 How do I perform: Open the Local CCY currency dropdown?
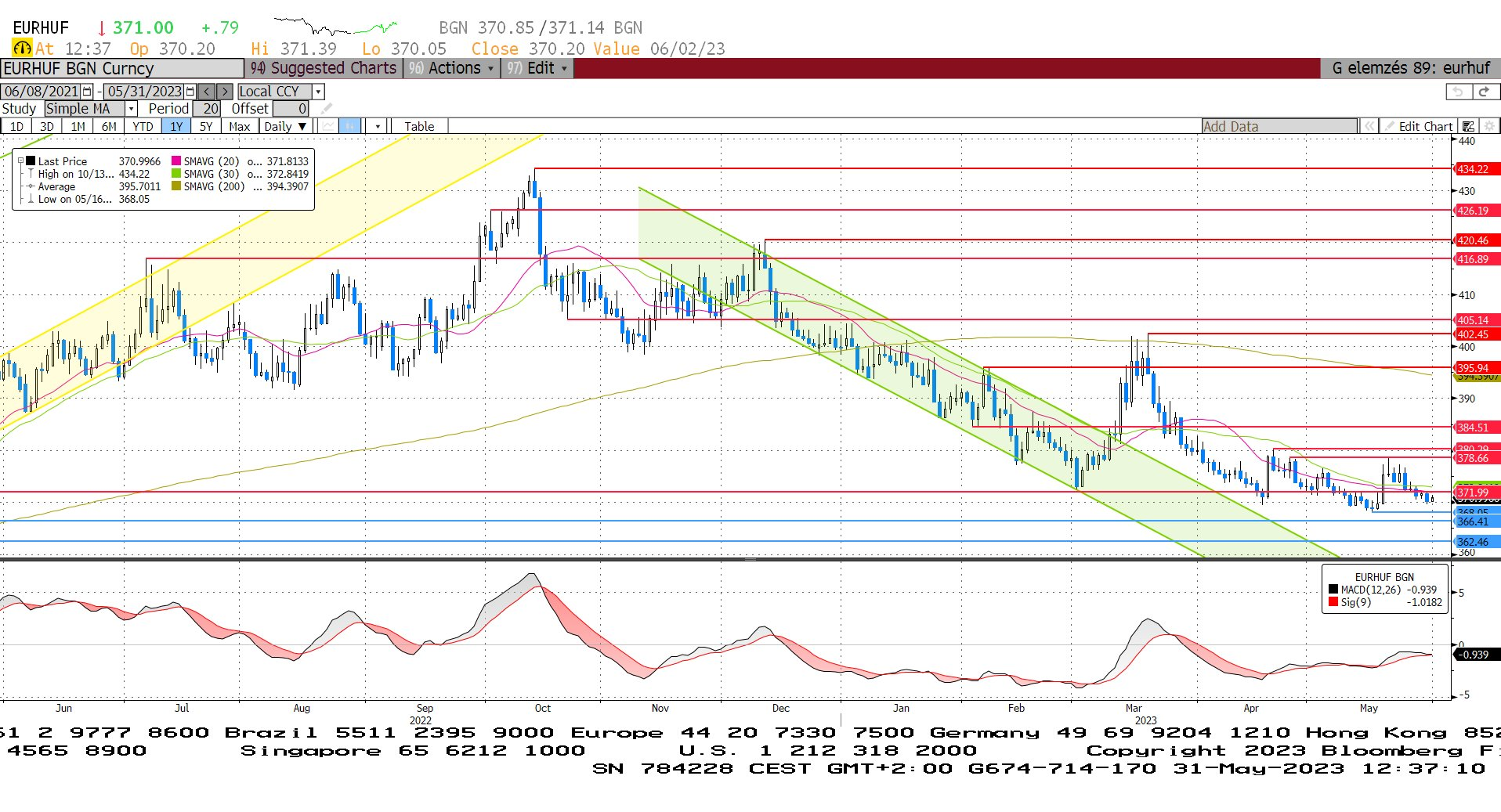(318, 92)
